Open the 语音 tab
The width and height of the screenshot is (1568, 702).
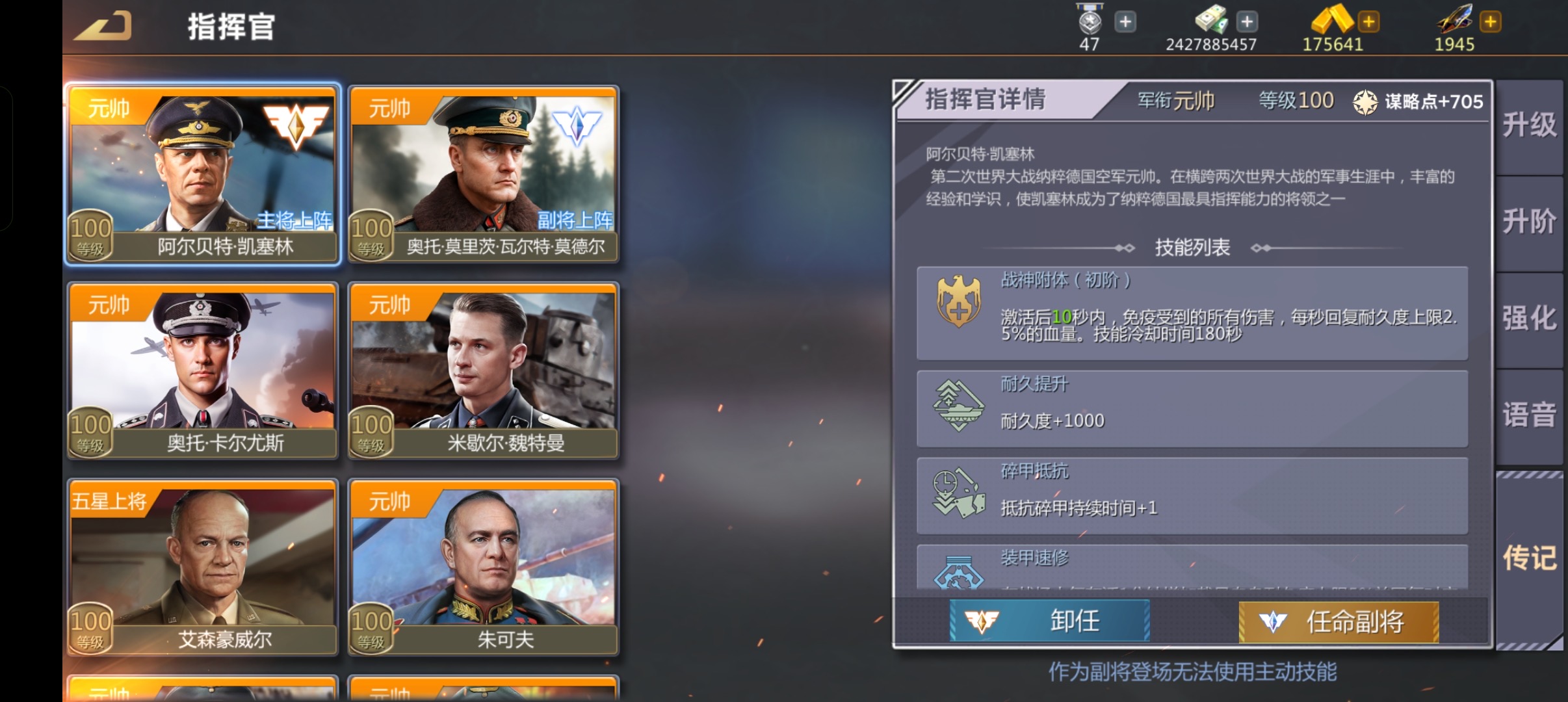1529,416
